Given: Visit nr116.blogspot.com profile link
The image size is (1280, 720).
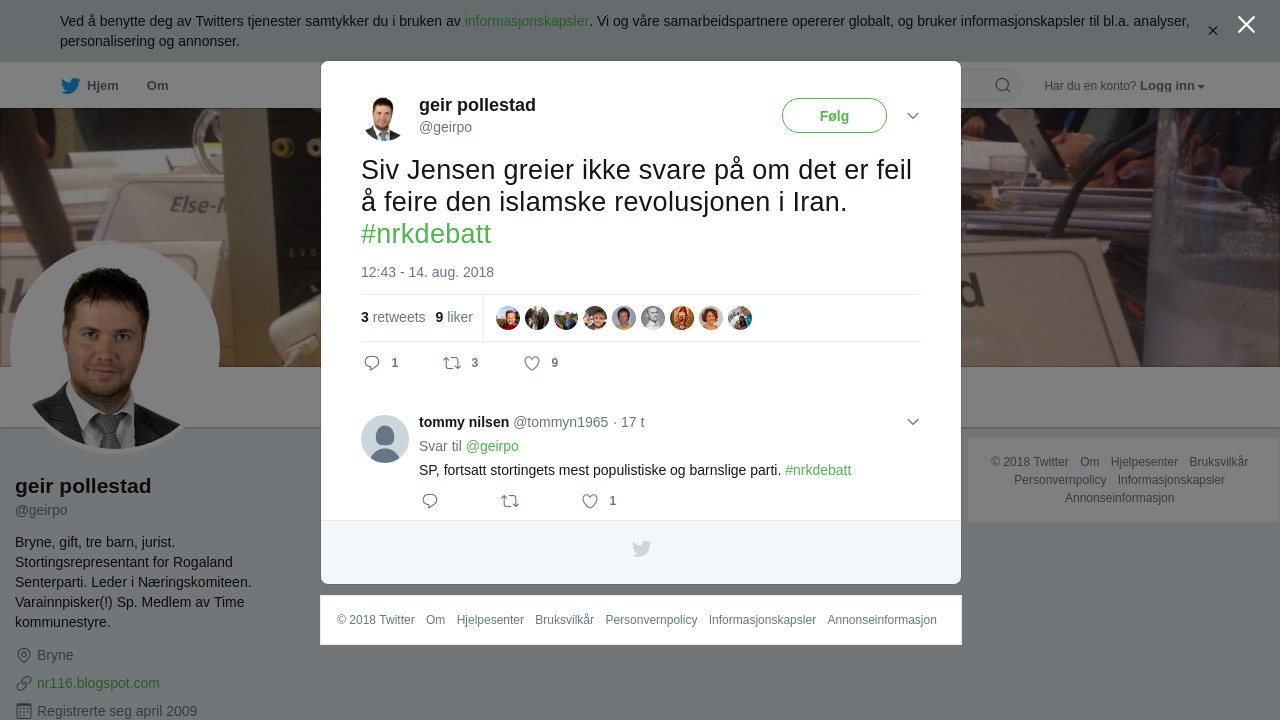Looking at the screenshot, I should click(x=98, y=683).
